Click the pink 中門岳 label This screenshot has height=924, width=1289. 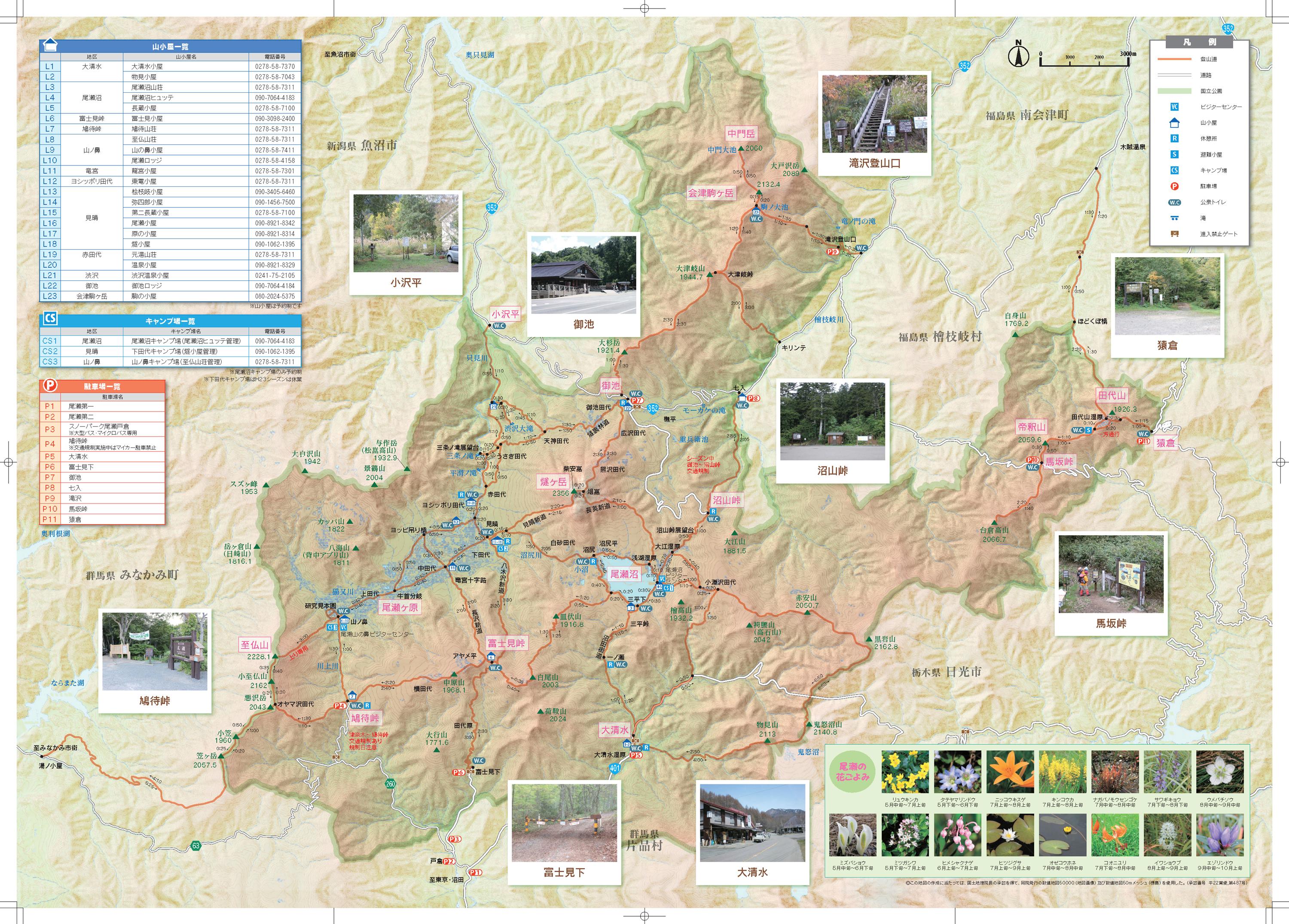(x=741, y=134)
